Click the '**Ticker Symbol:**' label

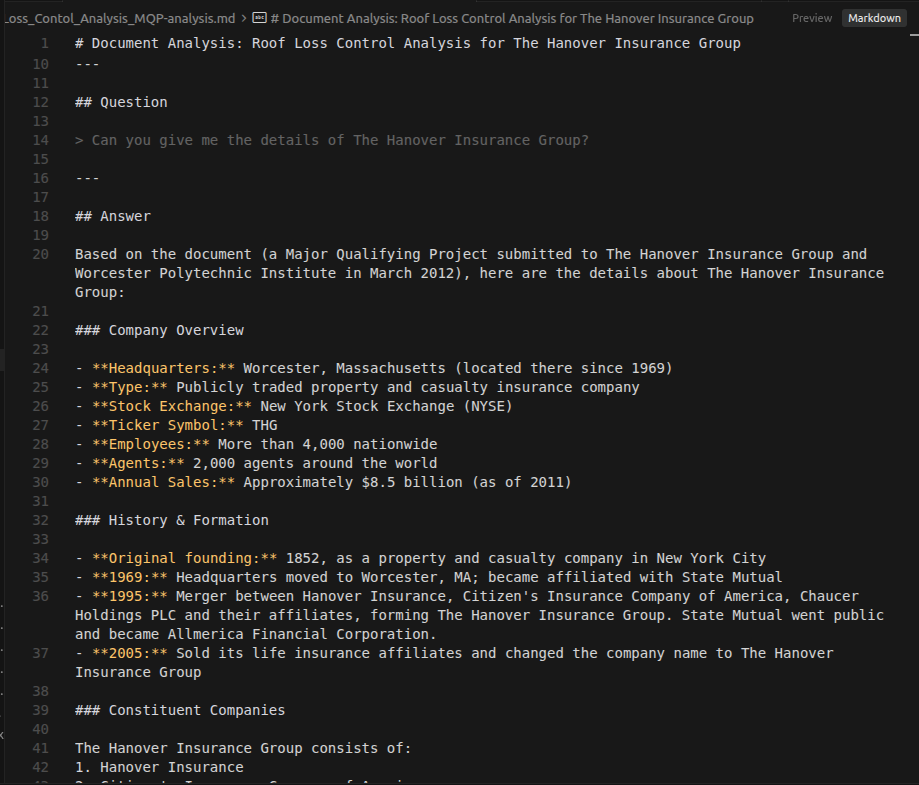click(x=168, y=425)
